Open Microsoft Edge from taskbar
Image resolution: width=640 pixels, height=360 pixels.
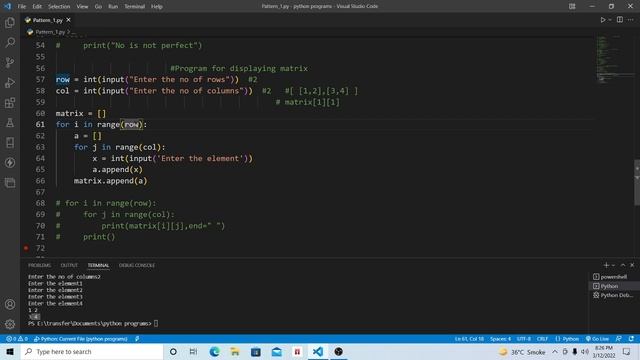(214, 351)
